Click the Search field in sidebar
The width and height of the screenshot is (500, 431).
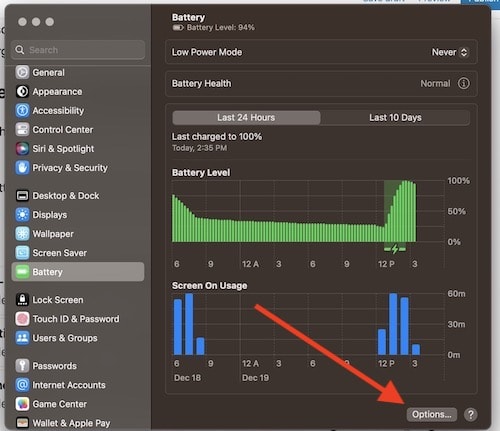tap(78, 50)
